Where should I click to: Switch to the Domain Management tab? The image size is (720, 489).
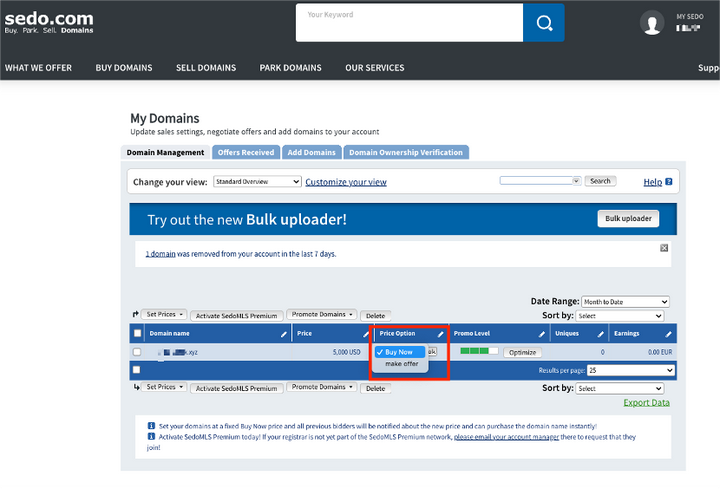(165, 152)
